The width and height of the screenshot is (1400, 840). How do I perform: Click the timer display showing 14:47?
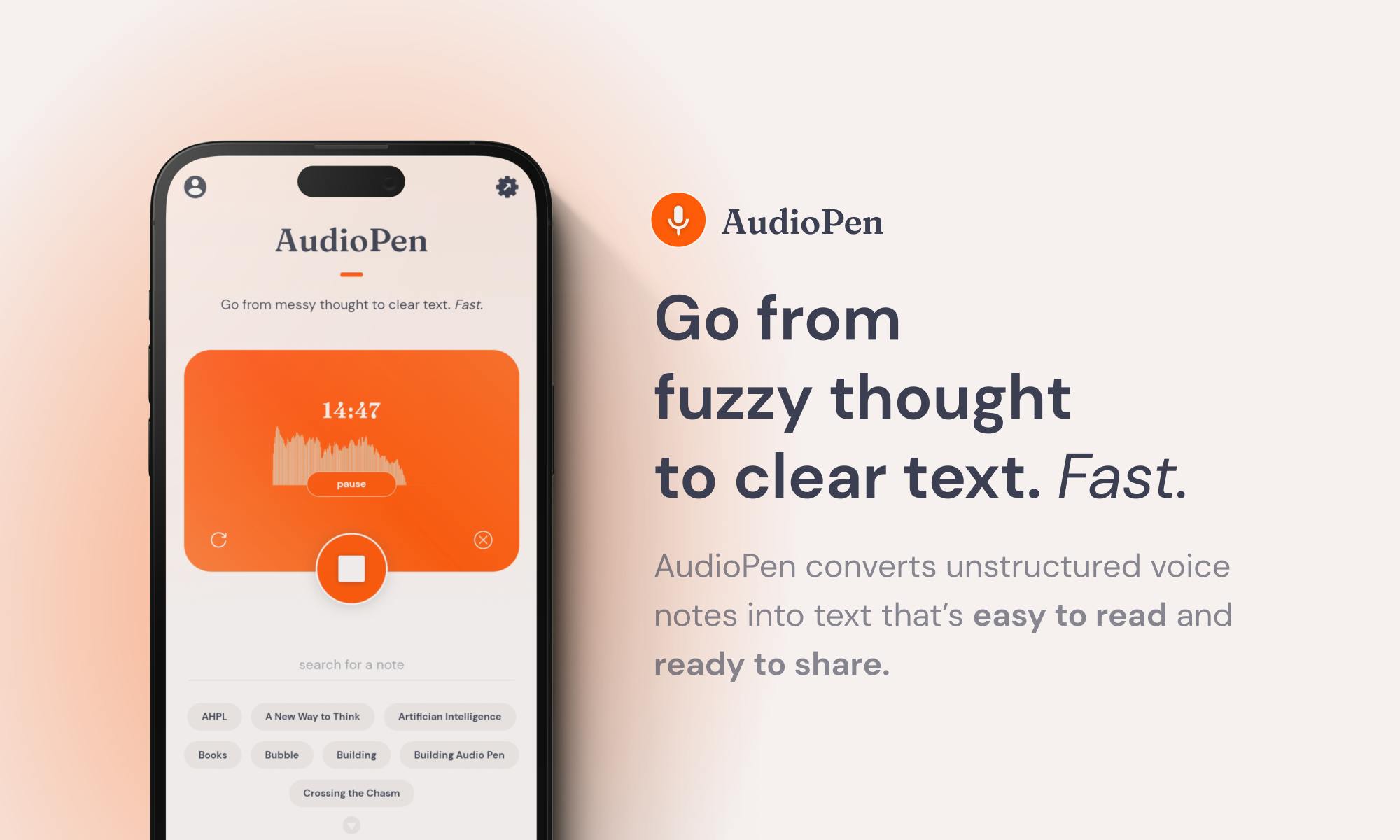click(x=351, y=407)
